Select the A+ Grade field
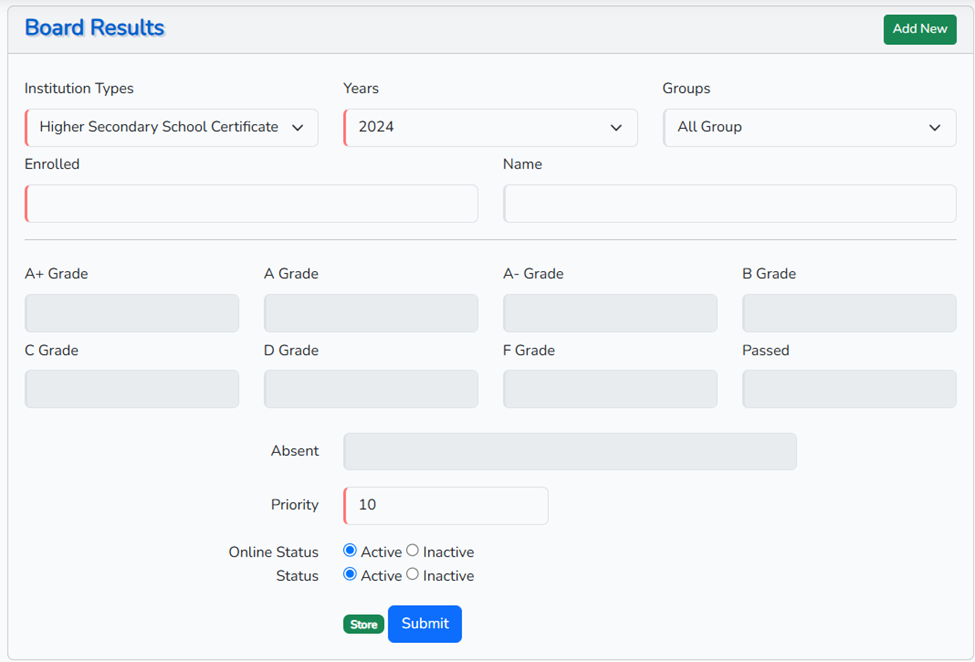 (x=132, y=313)
